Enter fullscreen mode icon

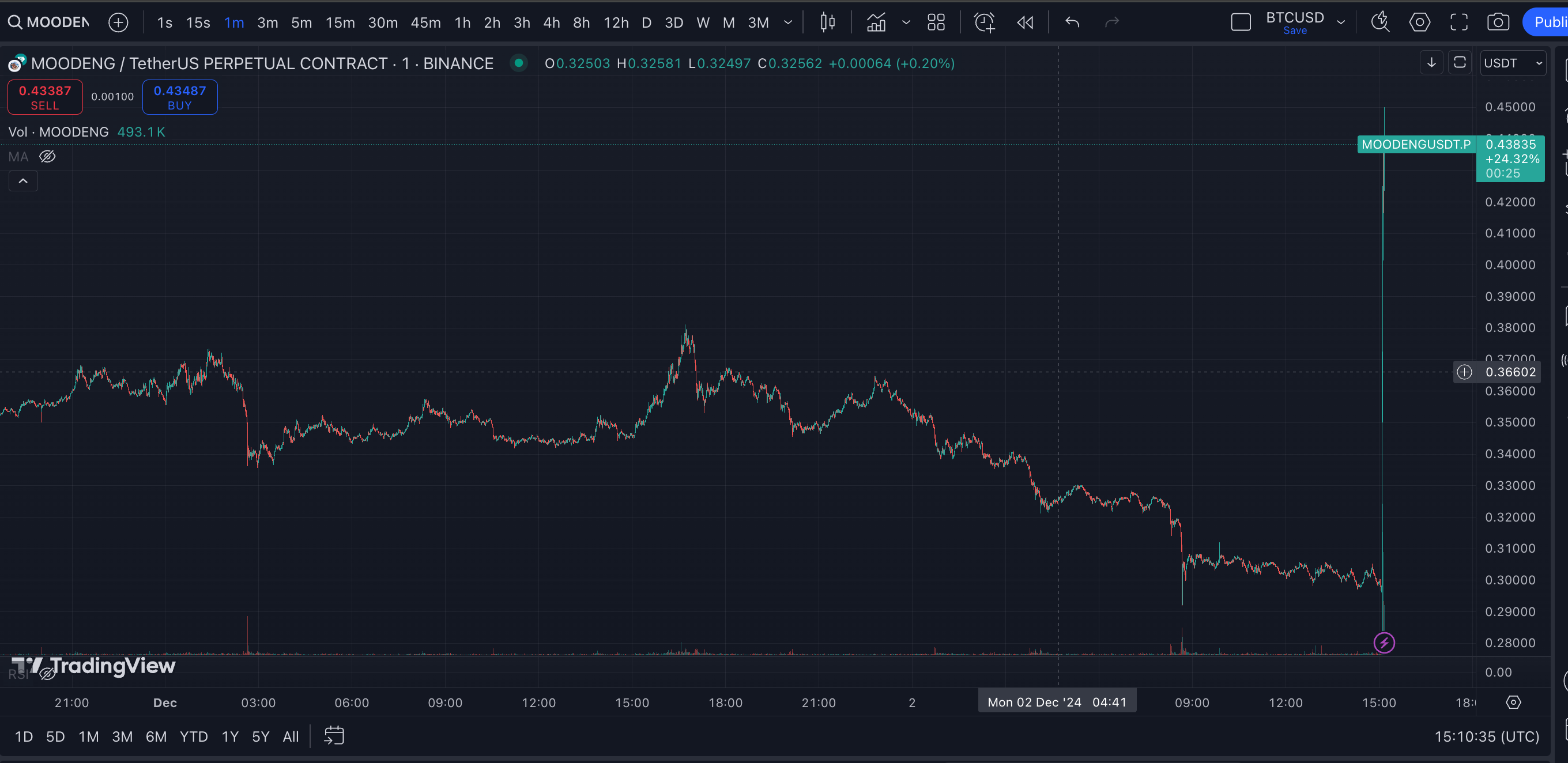pyautogui.click(x=1458, y=22)
